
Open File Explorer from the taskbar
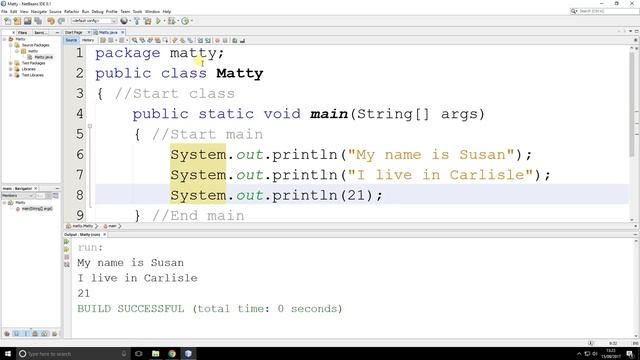pos(156,353)
